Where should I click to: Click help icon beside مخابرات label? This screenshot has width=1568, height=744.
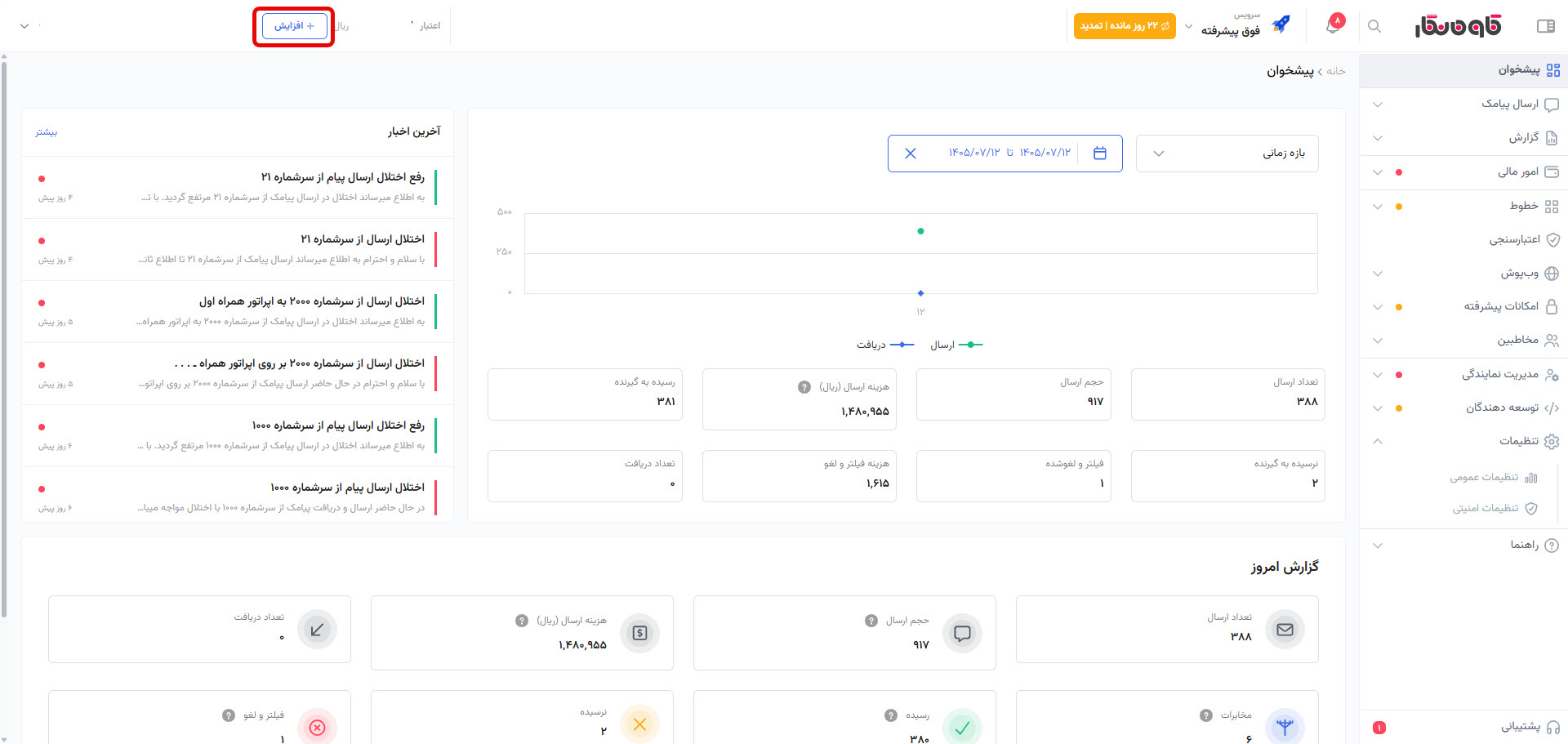(x=1206, y=715)
